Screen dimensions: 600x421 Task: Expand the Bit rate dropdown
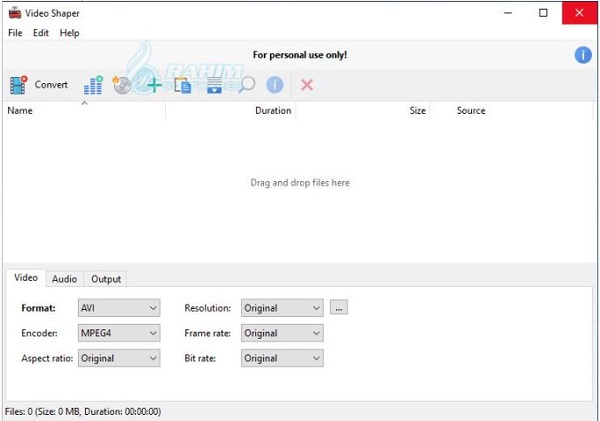pyautogui.click(x=282, y=358)
